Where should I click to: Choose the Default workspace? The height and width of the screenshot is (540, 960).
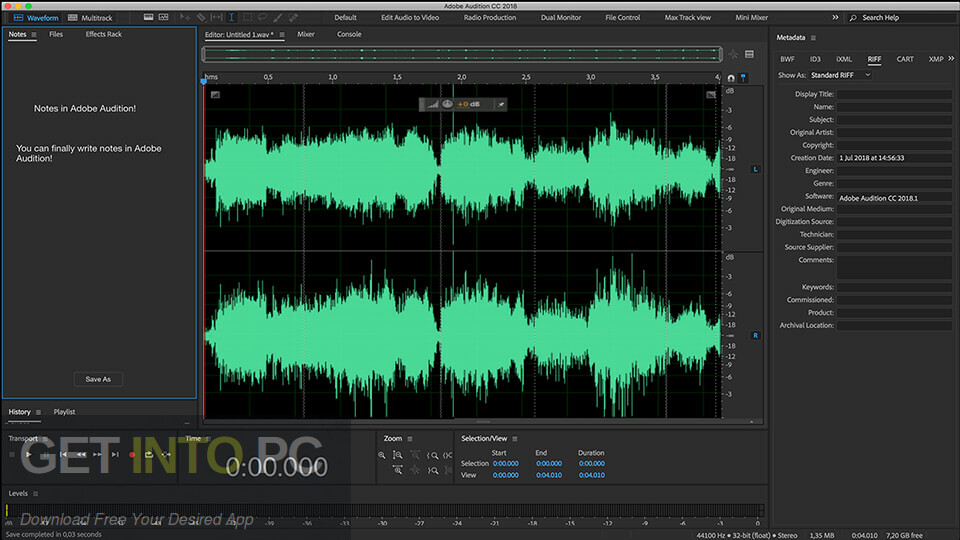[x=345, y=18]
